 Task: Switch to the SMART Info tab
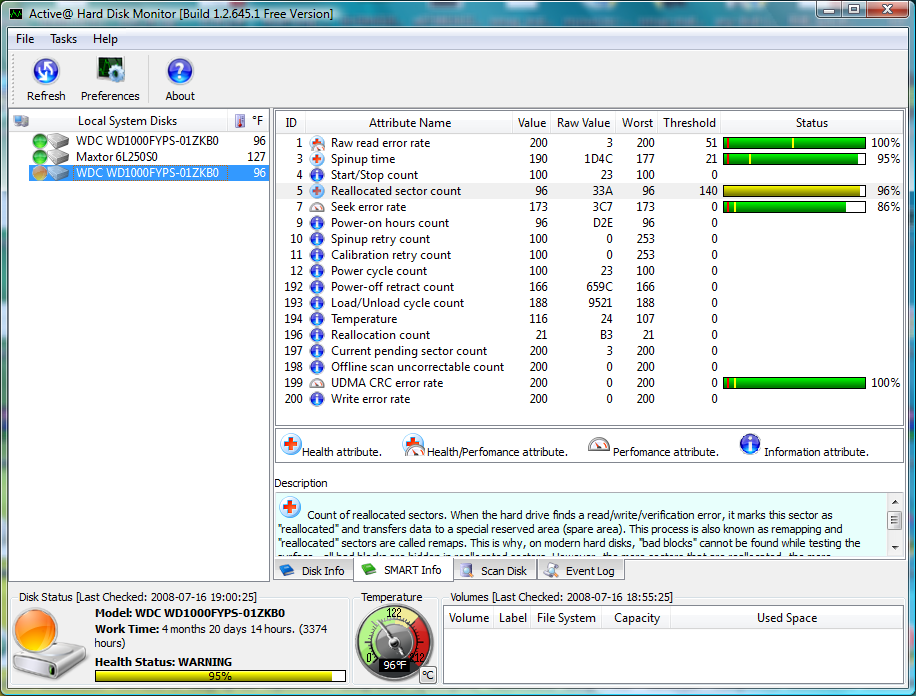click(x=403, y=570)
